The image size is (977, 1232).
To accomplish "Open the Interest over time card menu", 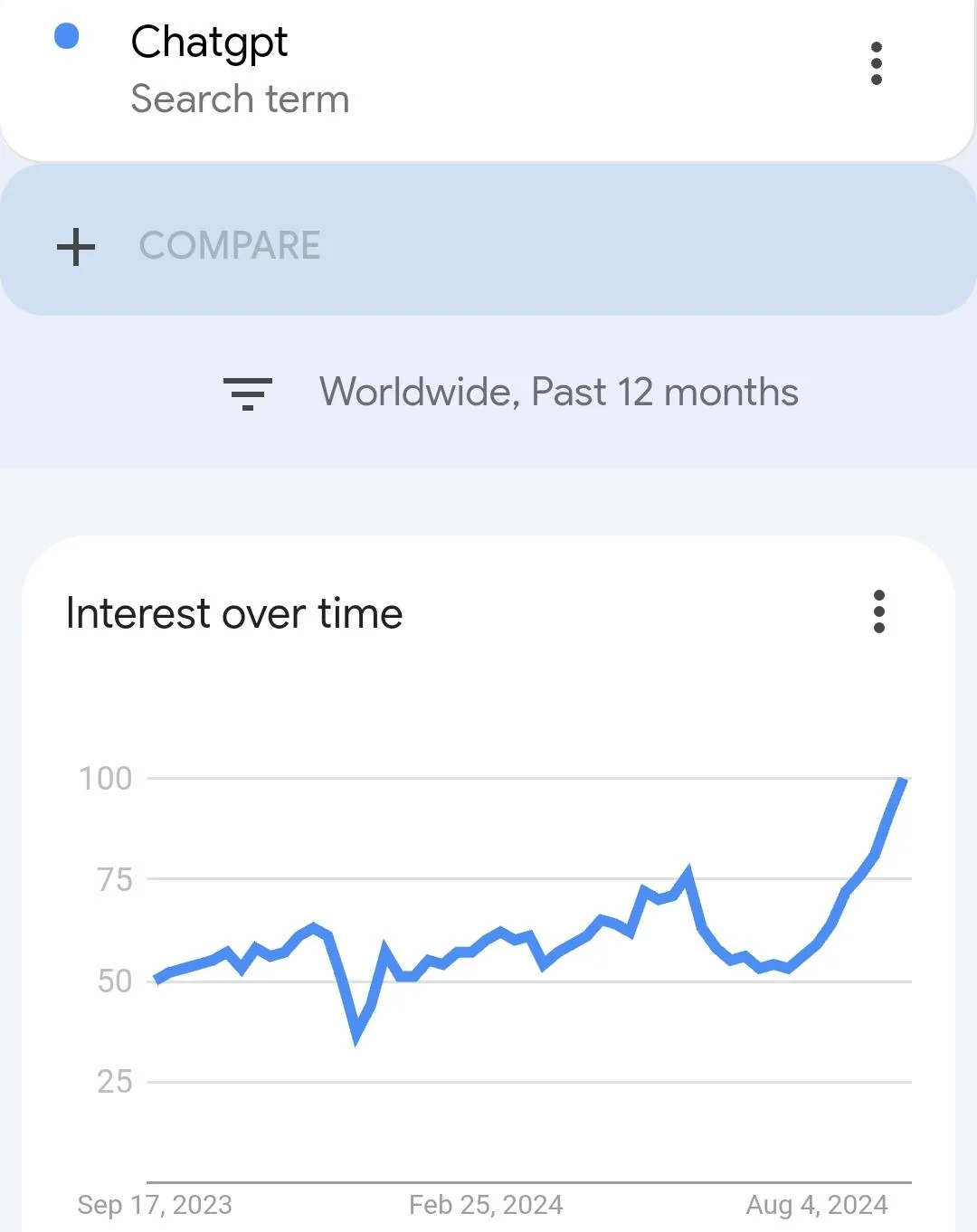I will point(878,612).
